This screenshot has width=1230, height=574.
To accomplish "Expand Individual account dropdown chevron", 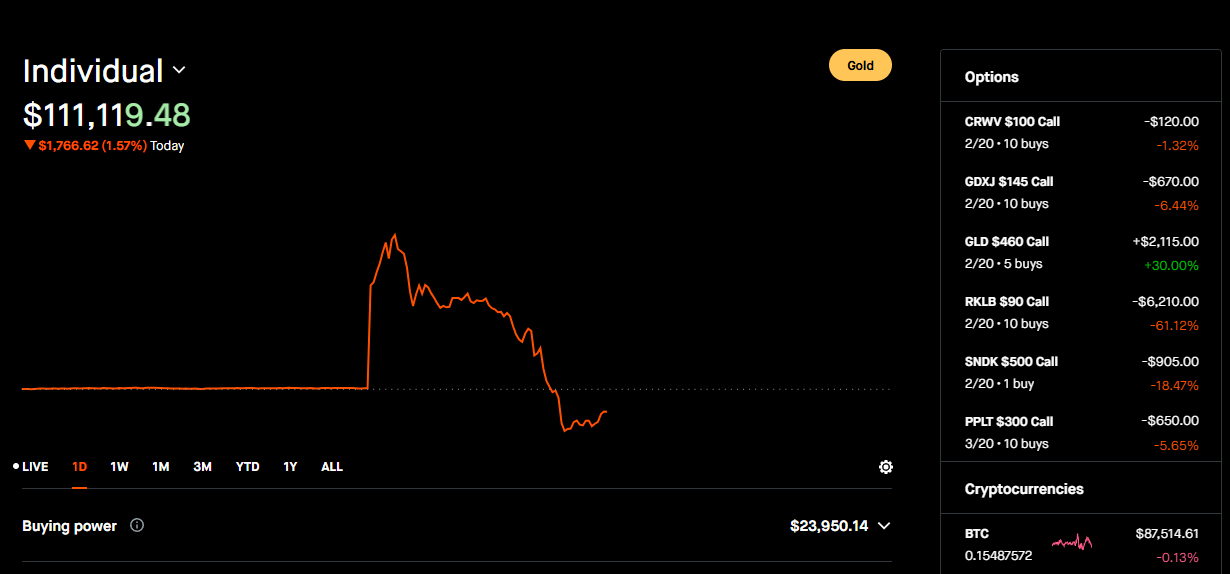I will [179, 70].
